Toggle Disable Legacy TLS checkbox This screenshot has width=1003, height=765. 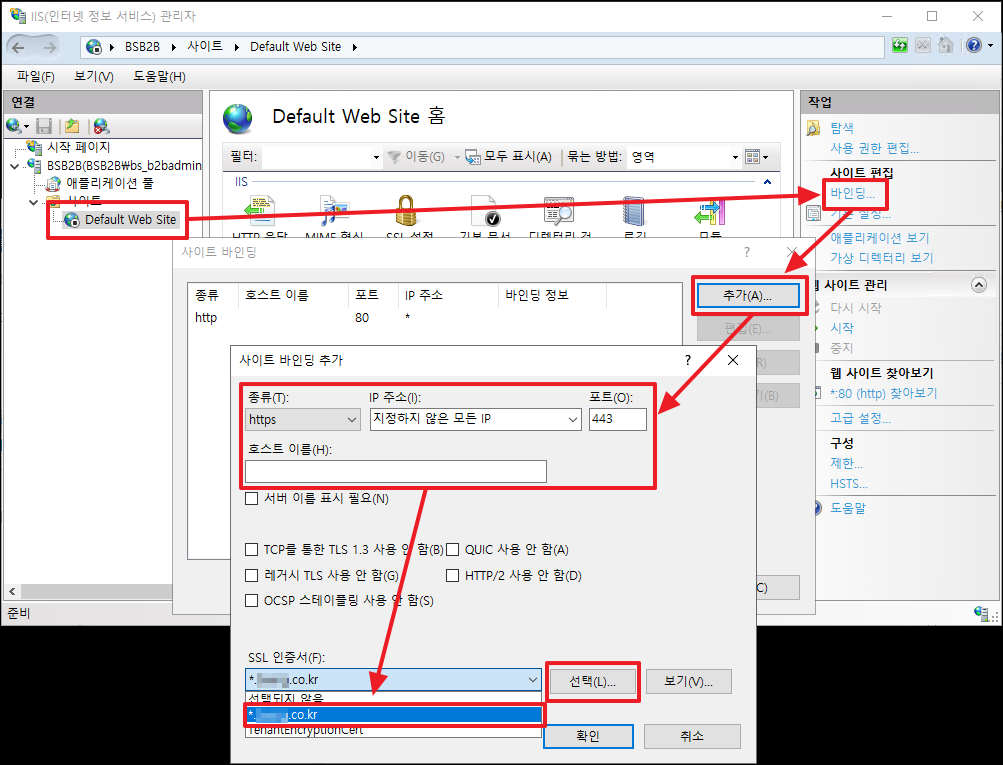click(251, 576)
